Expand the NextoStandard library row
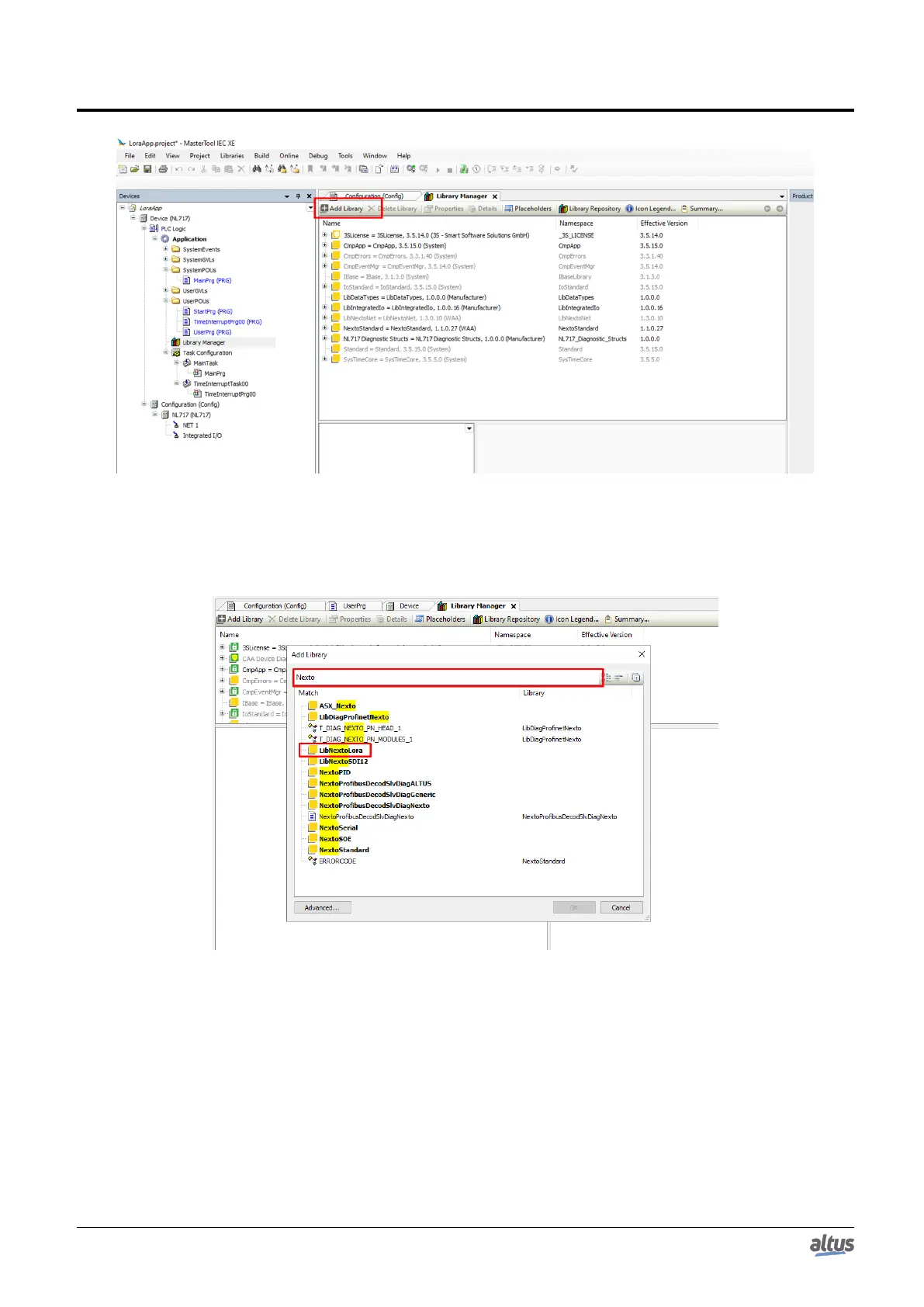924x1307 pixels. click(x=325, y=328)
